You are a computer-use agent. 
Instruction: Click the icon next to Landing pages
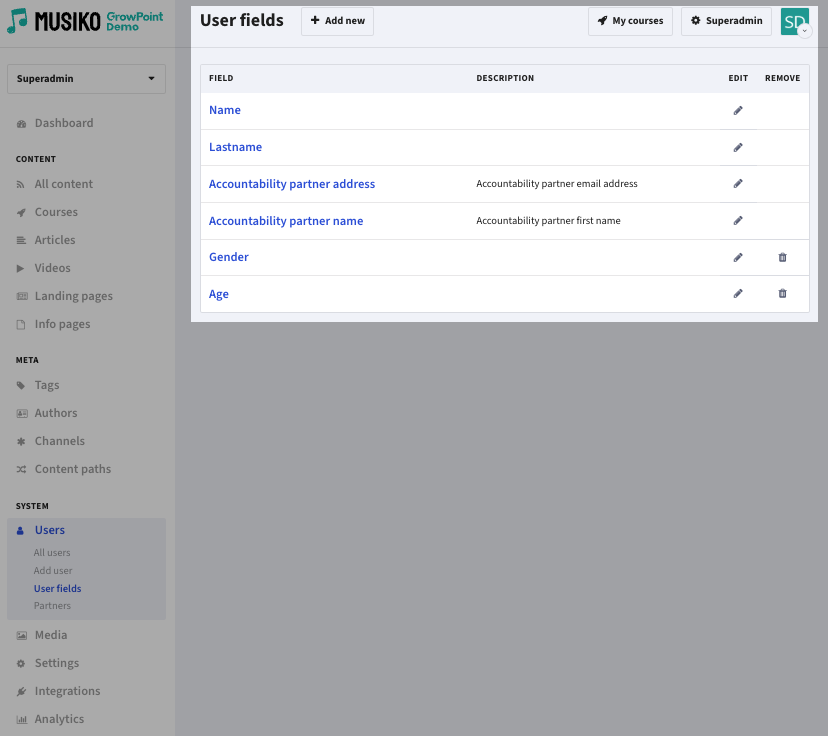(x=22, y=296)
